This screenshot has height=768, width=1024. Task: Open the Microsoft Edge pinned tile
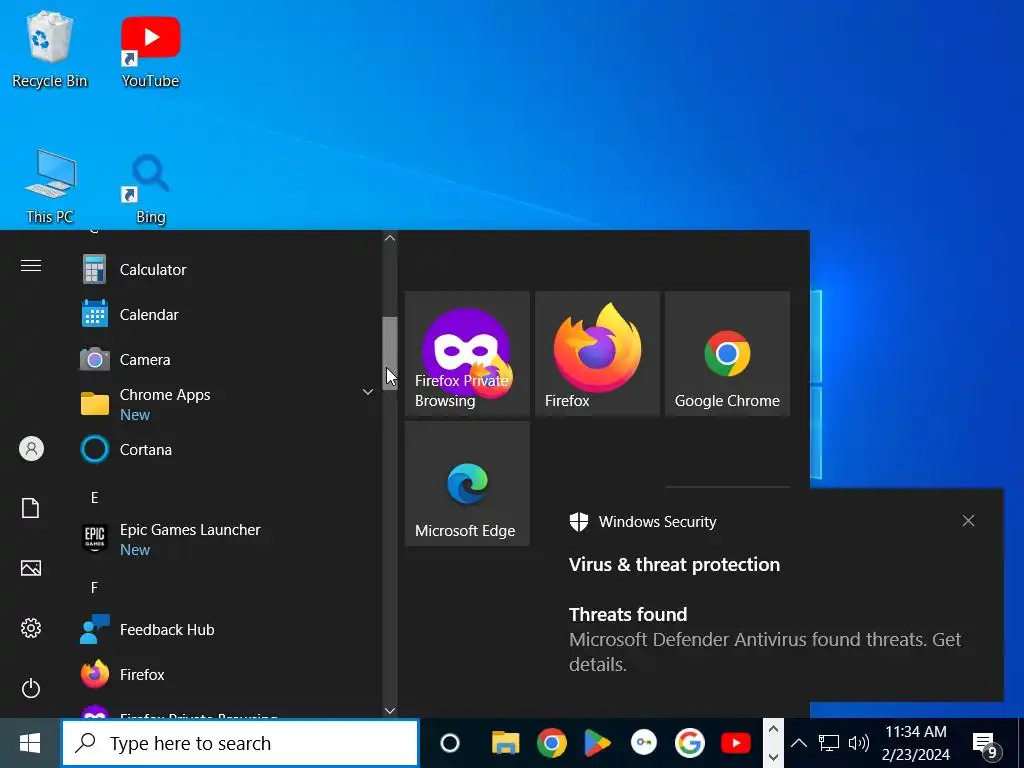pyautogui.click(x=467, y=483)
